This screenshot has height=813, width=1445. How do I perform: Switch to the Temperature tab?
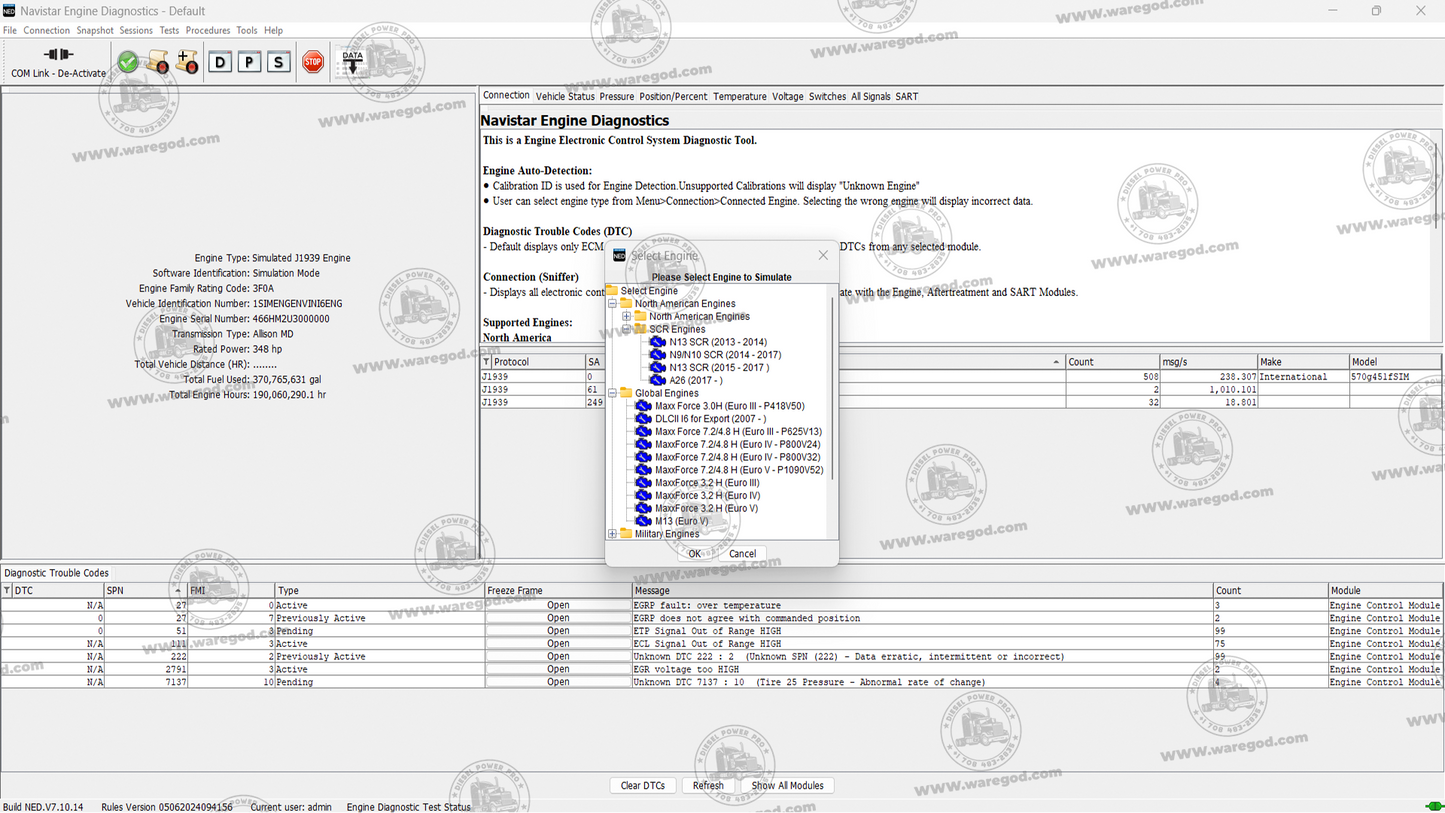[x=740, y=97]
